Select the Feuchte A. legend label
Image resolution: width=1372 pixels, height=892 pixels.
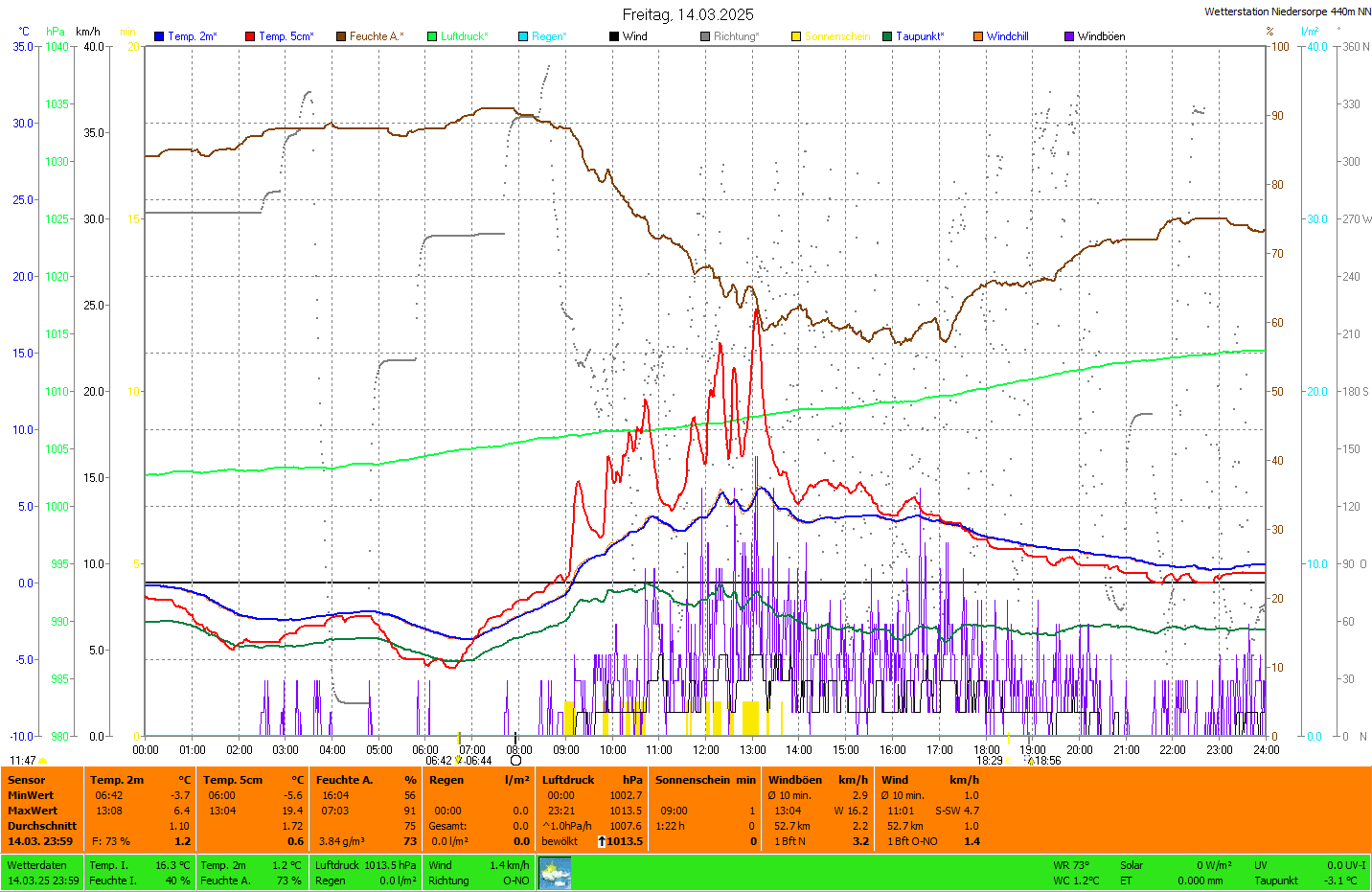(376, 36)
